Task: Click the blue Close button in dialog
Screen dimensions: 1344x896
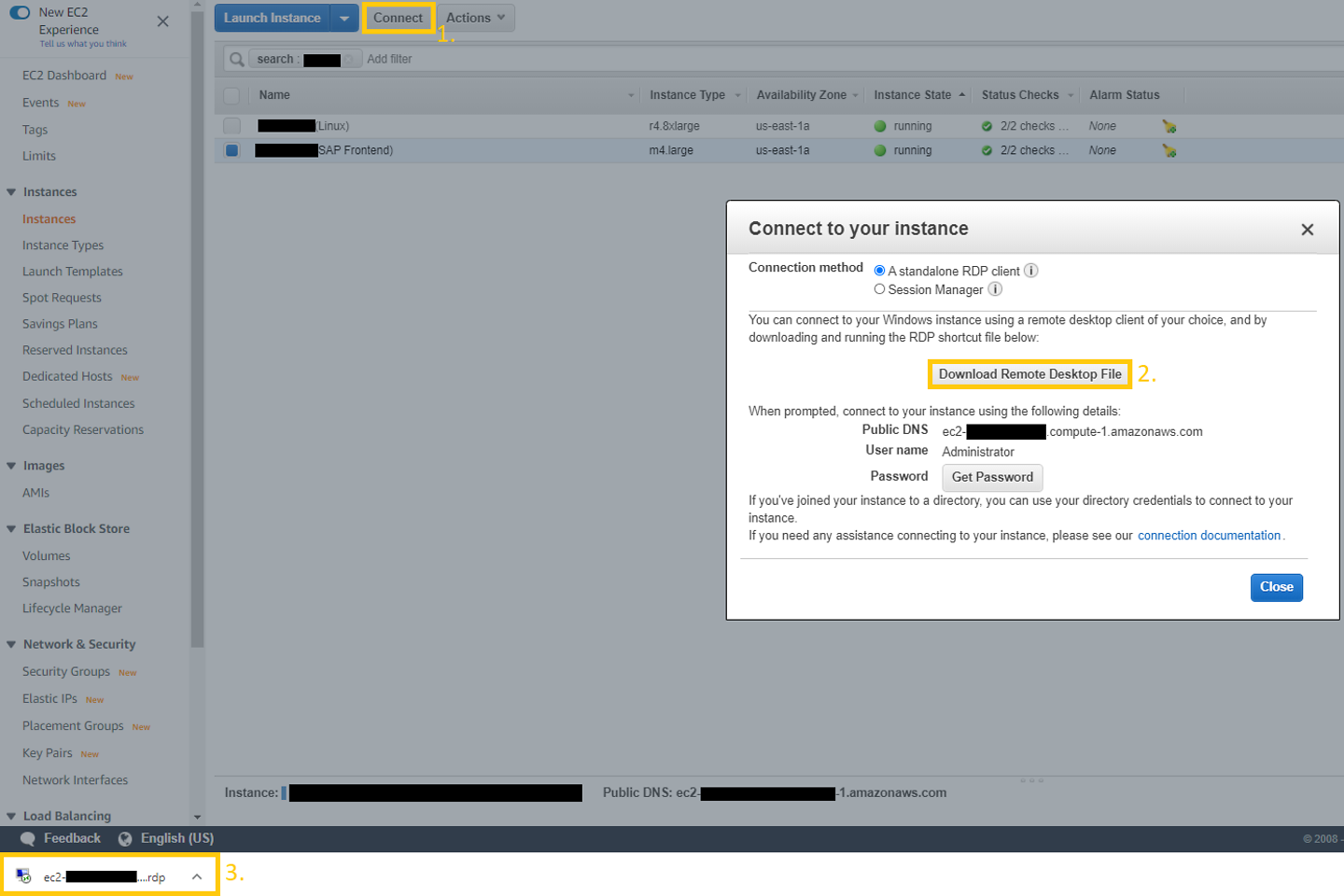Action: [1276, 587]
